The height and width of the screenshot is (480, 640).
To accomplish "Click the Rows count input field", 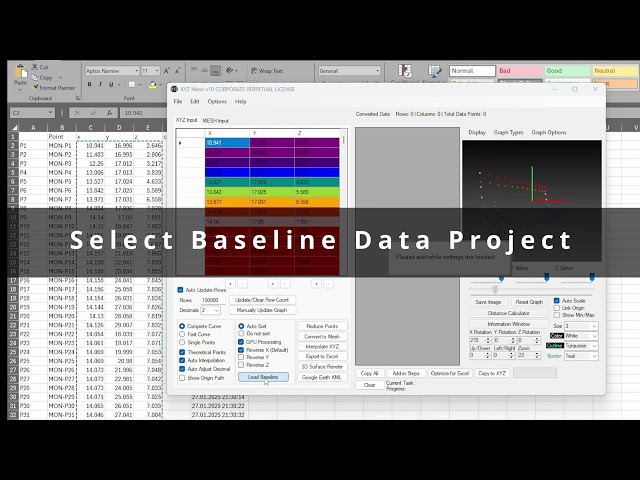I will (x=213, y=300).
